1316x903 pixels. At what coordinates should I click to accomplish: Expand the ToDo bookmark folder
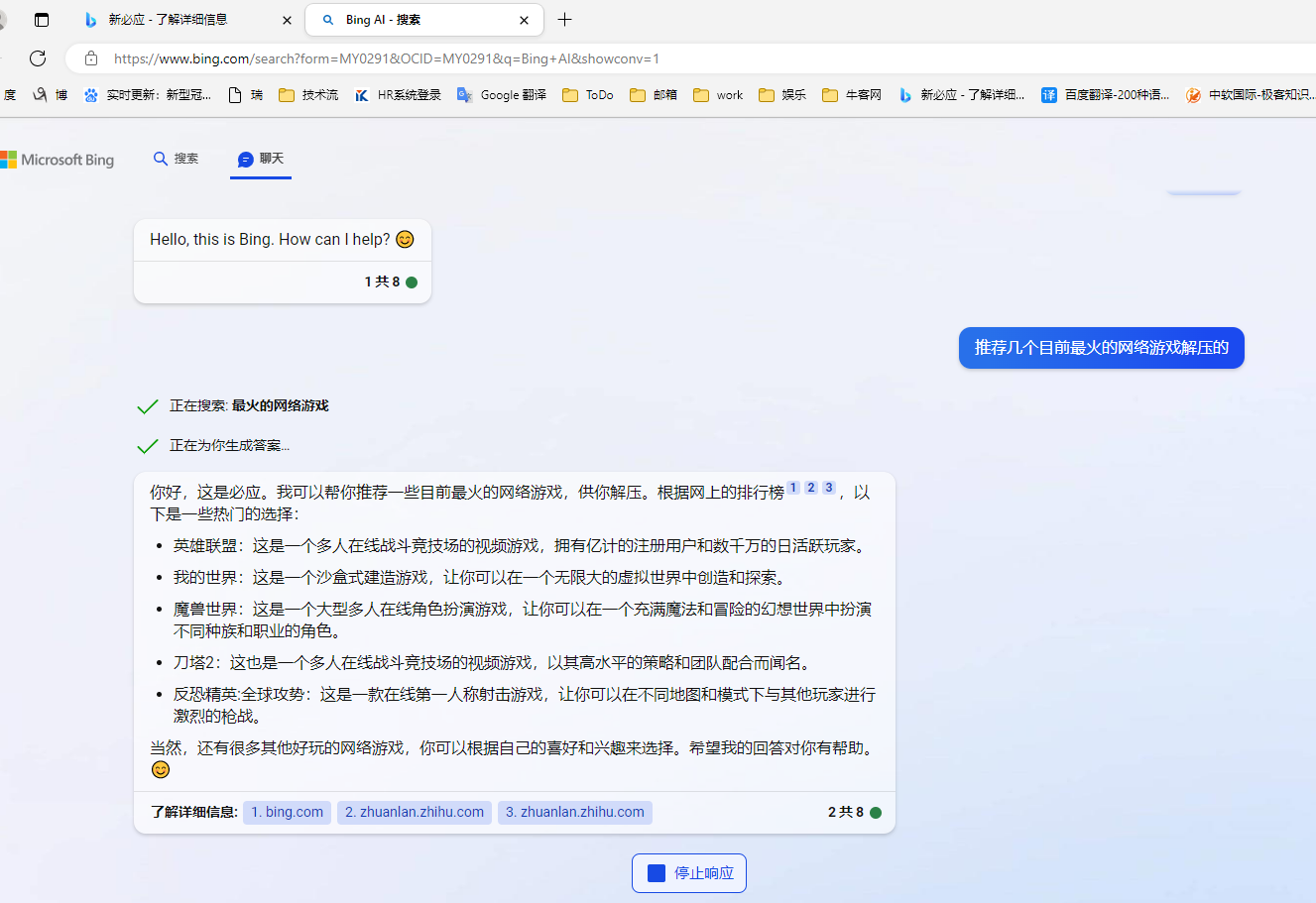click(588, 95)
